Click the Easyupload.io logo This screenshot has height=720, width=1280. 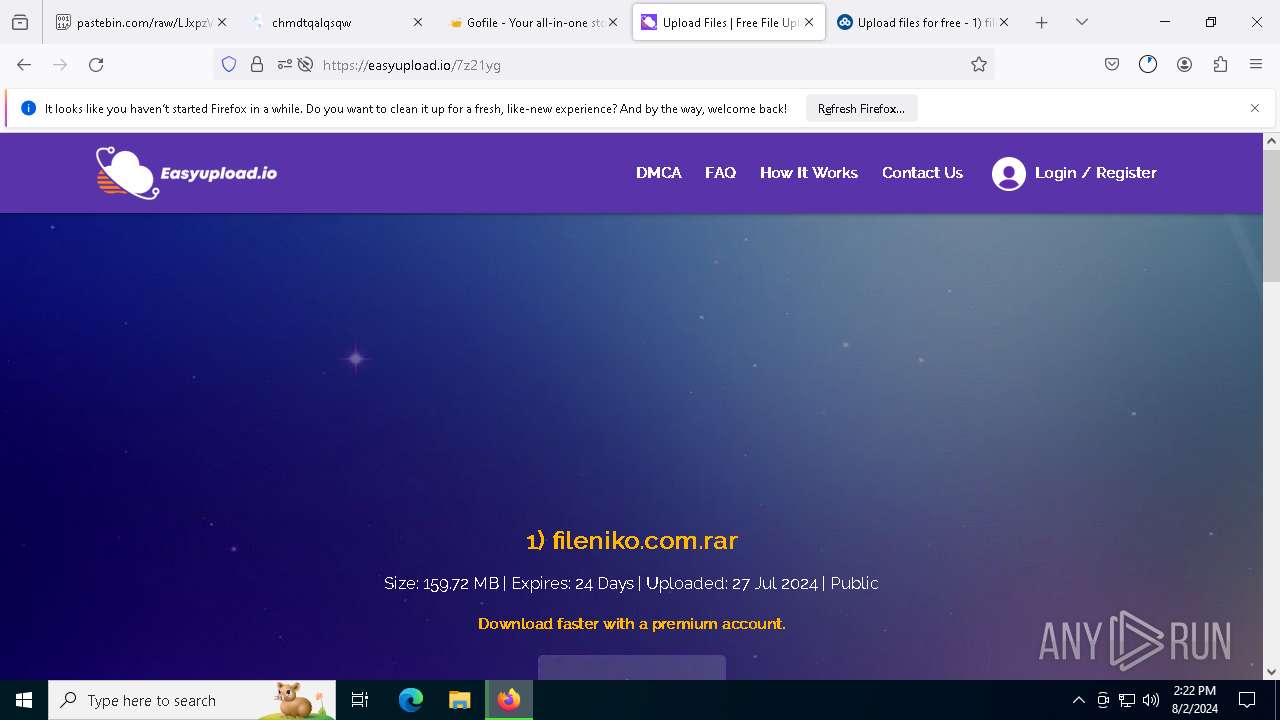pyautogui.click(x=186, y=173)
